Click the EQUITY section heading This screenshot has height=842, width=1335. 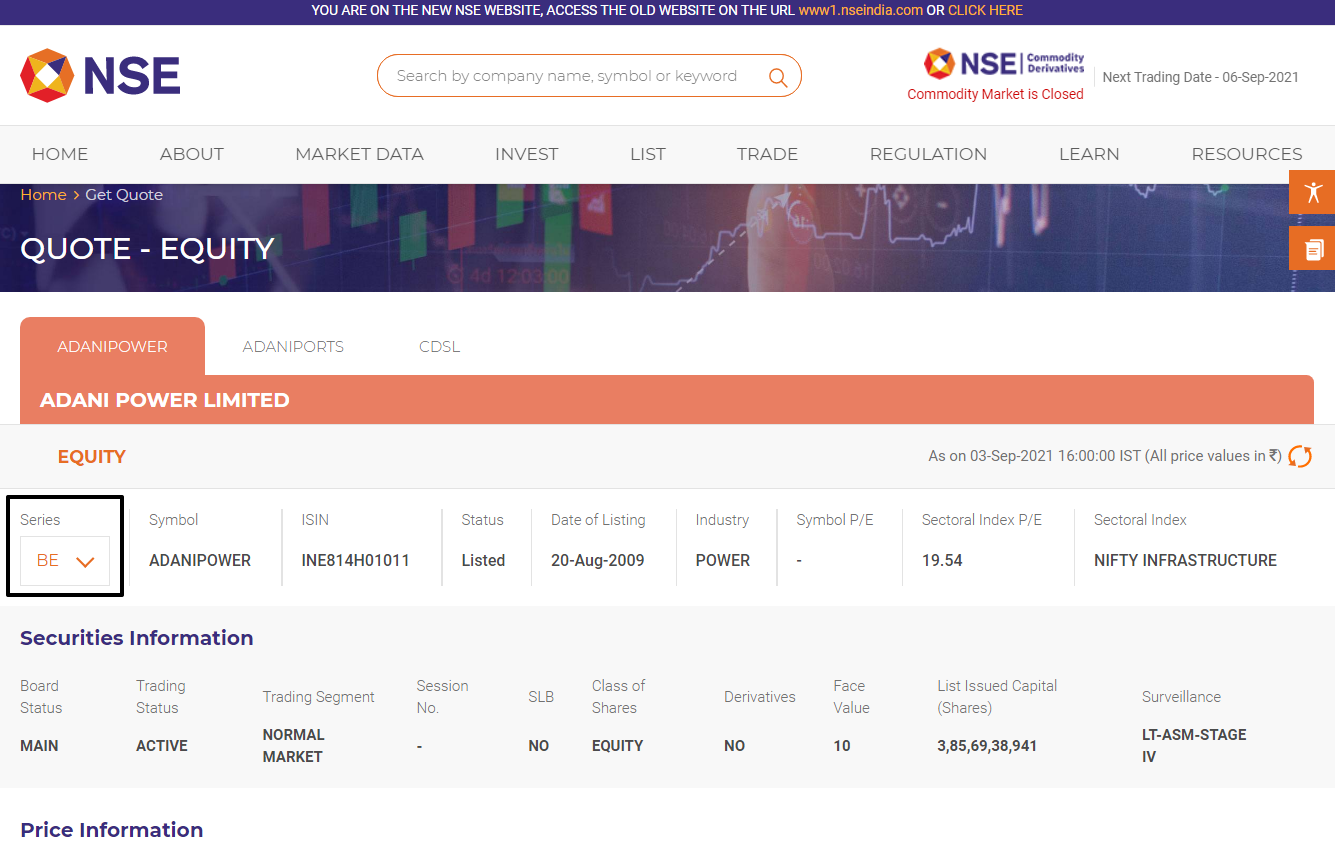point(92,457)
